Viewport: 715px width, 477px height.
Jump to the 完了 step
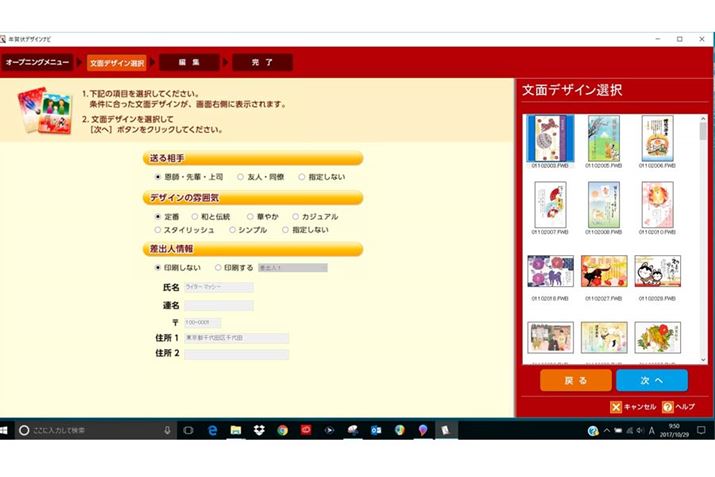[262, 62]
